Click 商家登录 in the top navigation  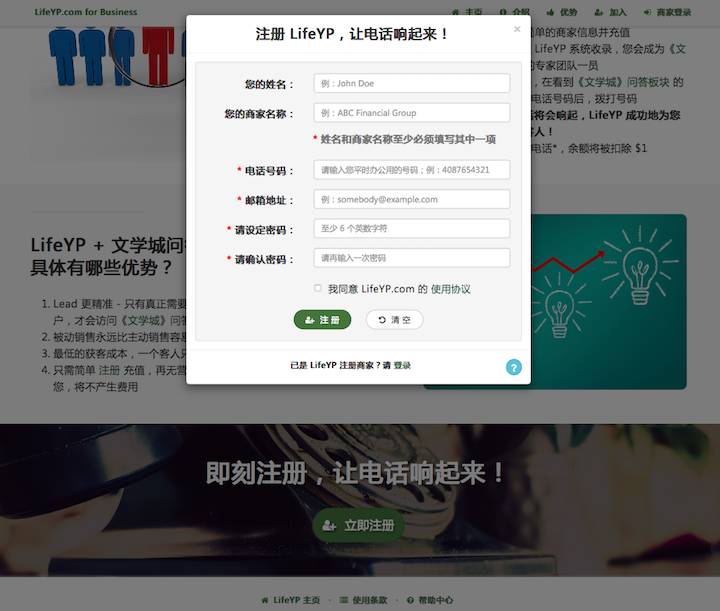[x=668, y=12]
